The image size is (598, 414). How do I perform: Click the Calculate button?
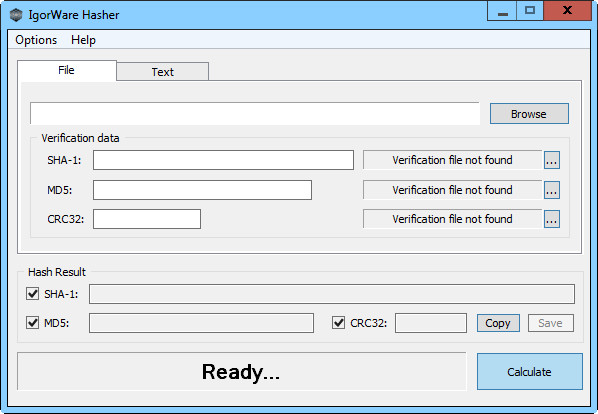(x=529, y=372)
